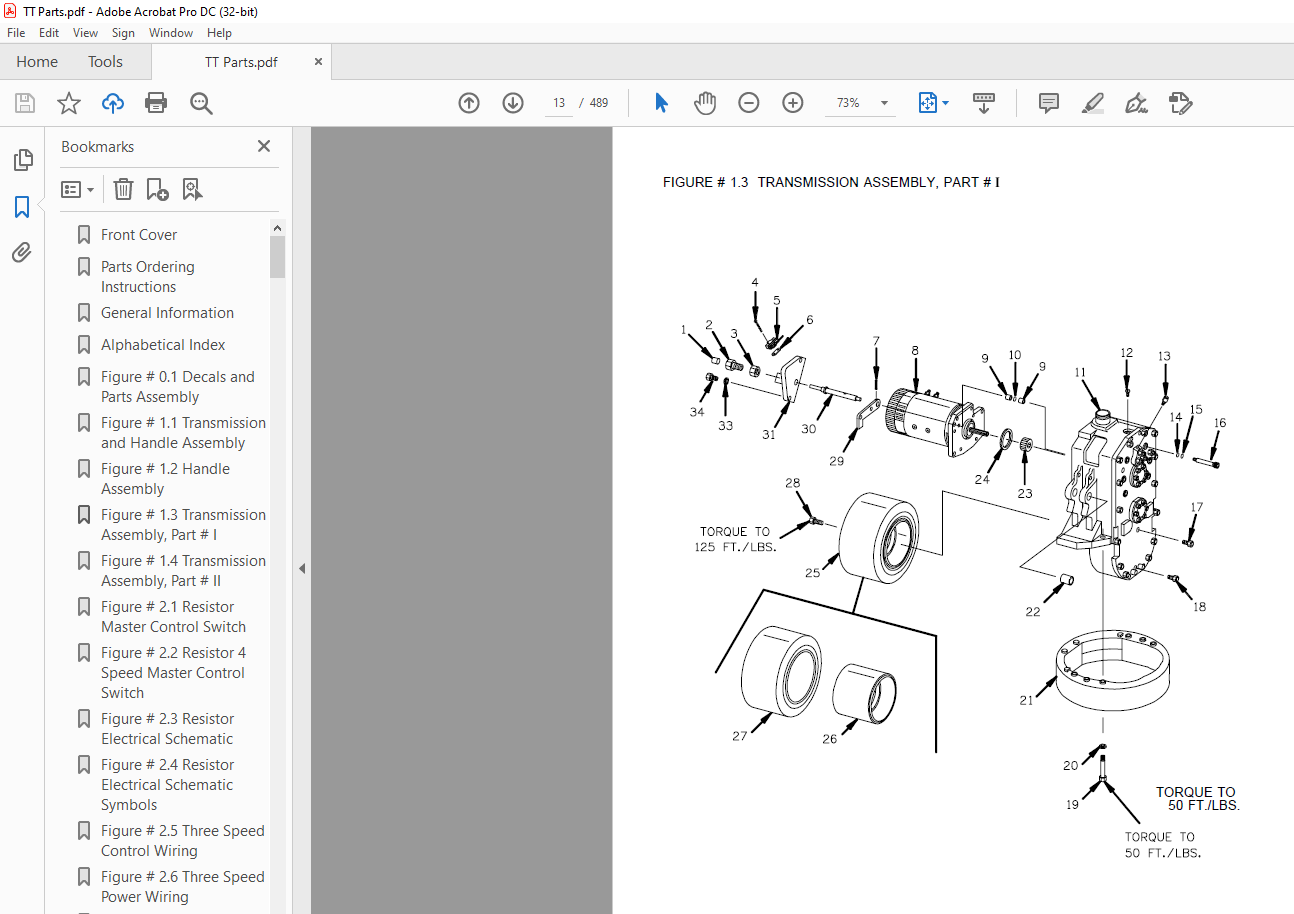Open the Alphabetical Index bookmark
The width and height of the screenshot is (1294, 914).
[163, 345]
